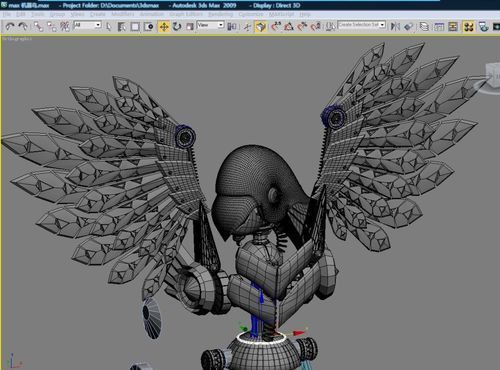Select the Select and Link tool

tap(38, 26)
